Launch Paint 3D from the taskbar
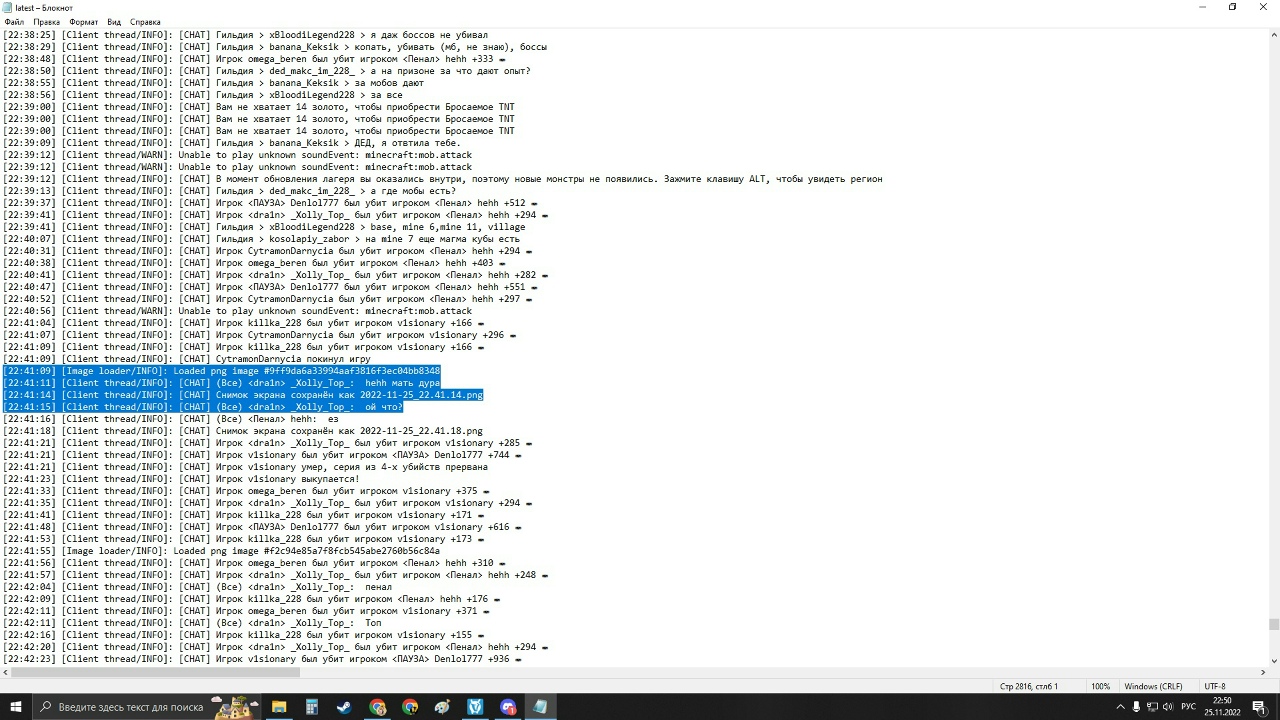This screenshot has width=1280, height=720. (442, 705)
